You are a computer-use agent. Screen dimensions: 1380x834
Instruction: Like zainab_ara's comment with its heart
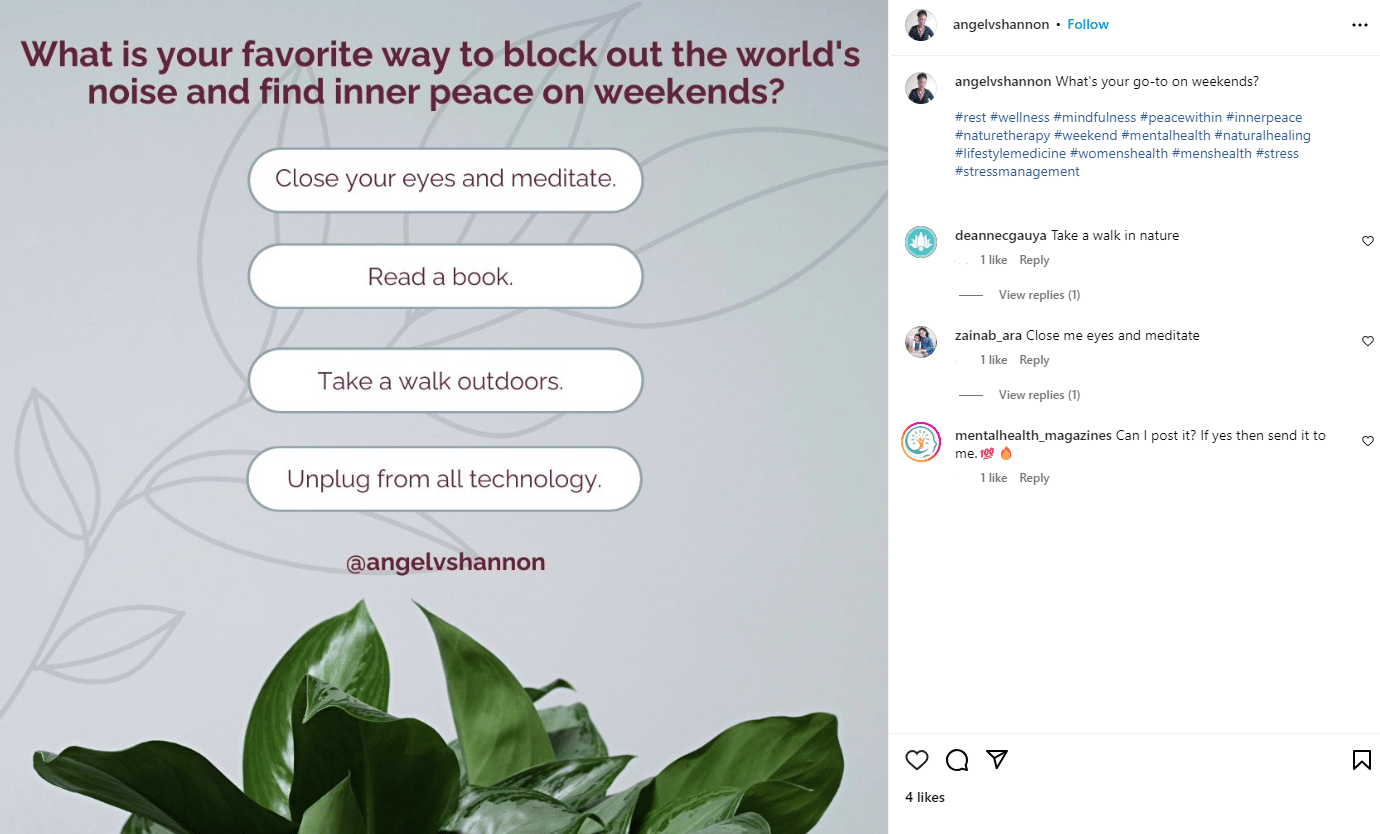click(x=1367, y=341)
